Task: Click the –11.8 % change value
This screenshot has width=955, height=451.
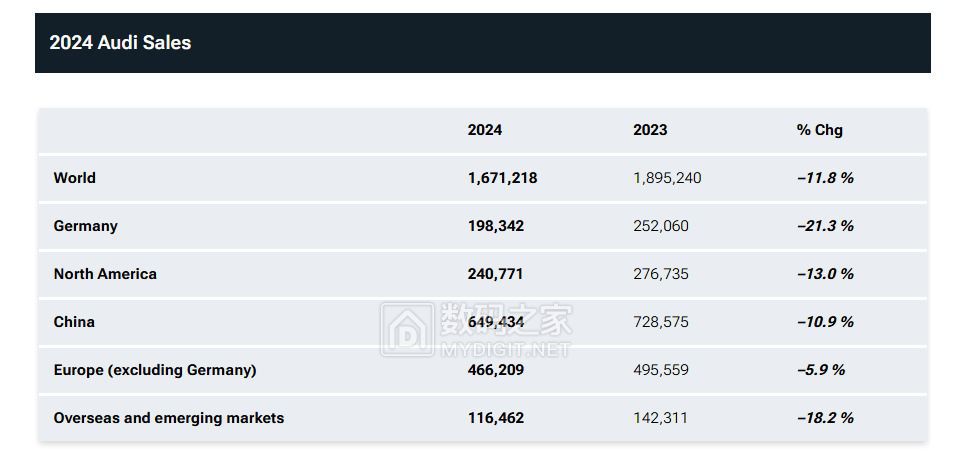Action: [825, 178]
